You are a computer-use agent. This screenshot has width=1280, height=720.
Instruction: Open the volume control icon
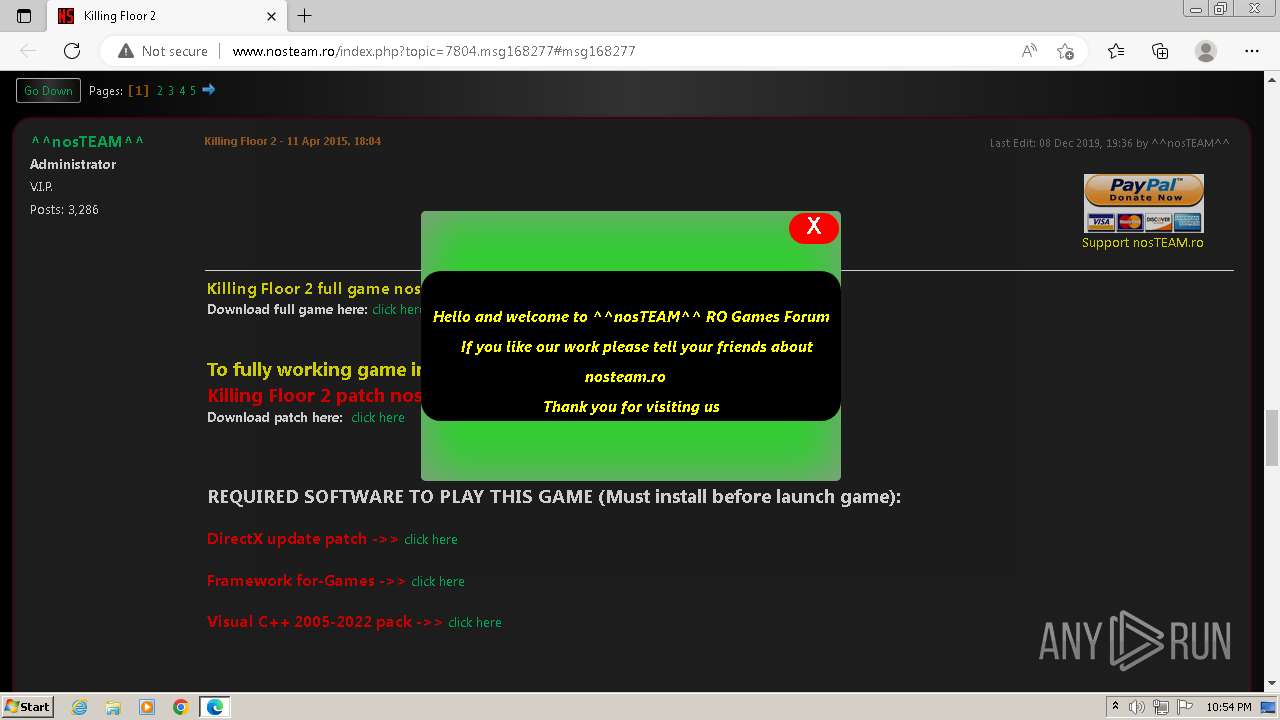(1137, 707)
